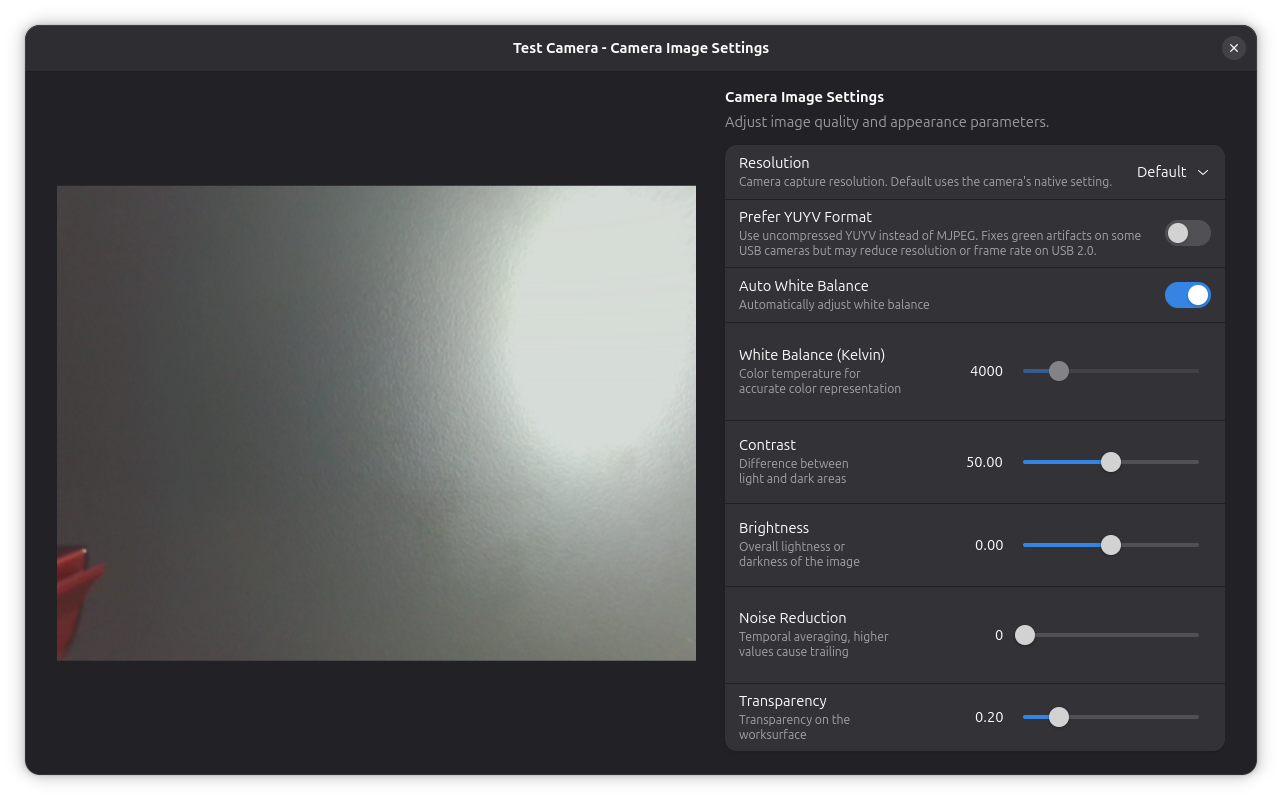Click the Brightness setting label
Image resolution: width=1282 pixels, height=800 pixels.
(774, 528)
